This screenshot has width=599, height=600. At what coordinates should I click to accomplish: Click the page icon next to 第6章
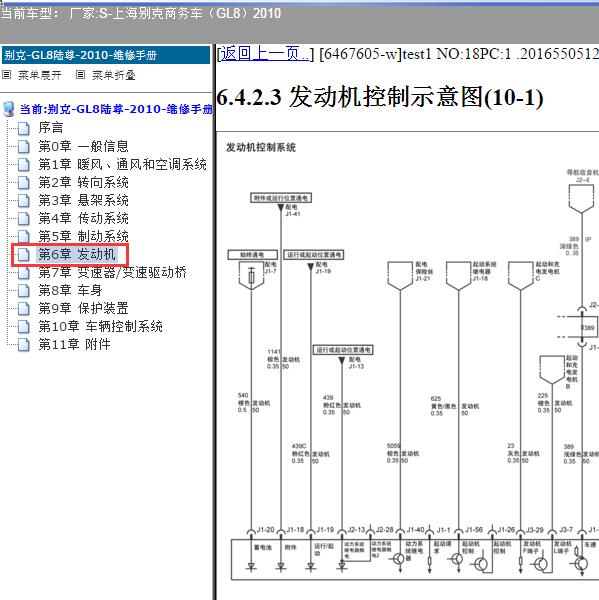pyautogui.click(x=24, y=255)
